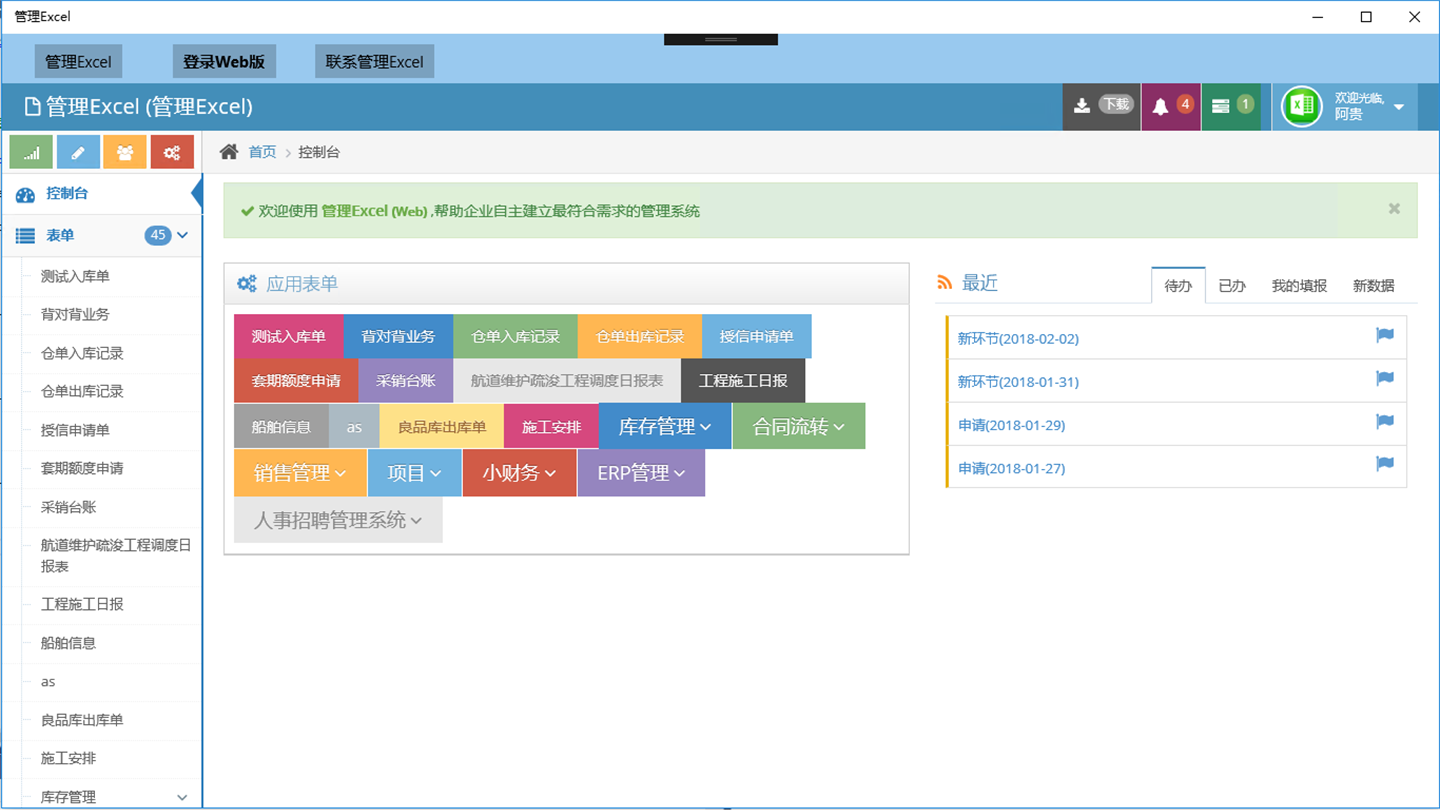Viewport: 1440px width, 810px height.
Task: Open the 申请(2018-01-27) to-do item
Action: [x=1011, y=468]
